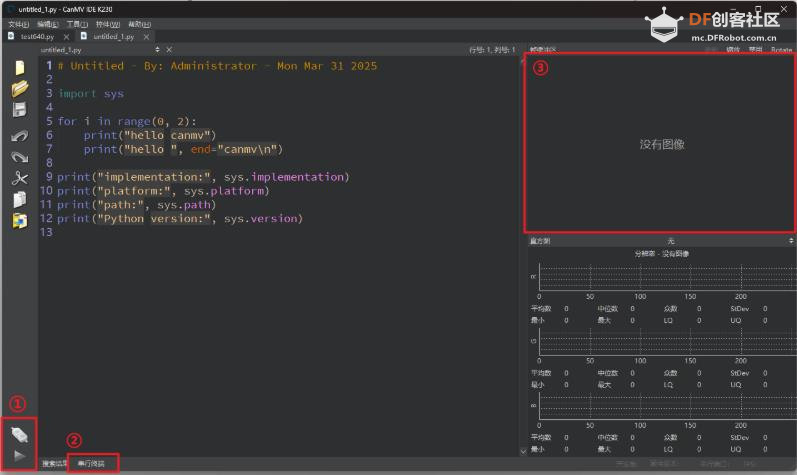The width and height of the screenshot is (797, 475).
Task: Click the Copy icon in the sidebar
Action: point(19,200)
